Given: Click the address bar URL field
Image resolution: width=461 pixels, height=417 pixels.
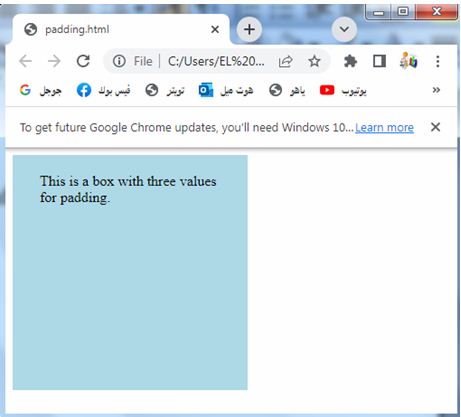Looking at the screenshot, I should pyautogui.click(x=216, y=61).
